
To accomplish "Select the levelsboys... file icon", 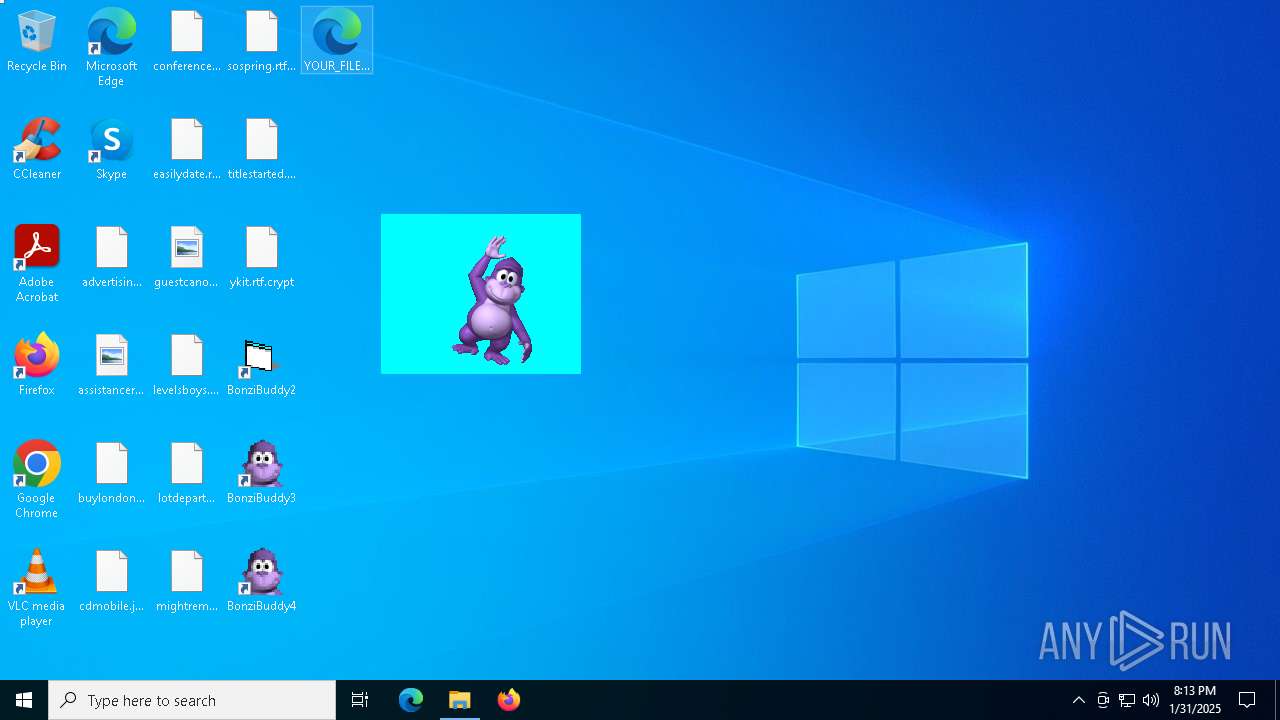I will tap(187, 365).
